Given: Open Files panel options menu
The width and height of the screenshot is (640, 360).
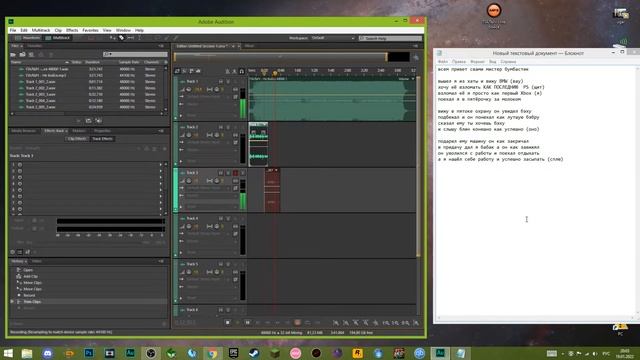Looking at the screenshot, I should coord(161,46).
